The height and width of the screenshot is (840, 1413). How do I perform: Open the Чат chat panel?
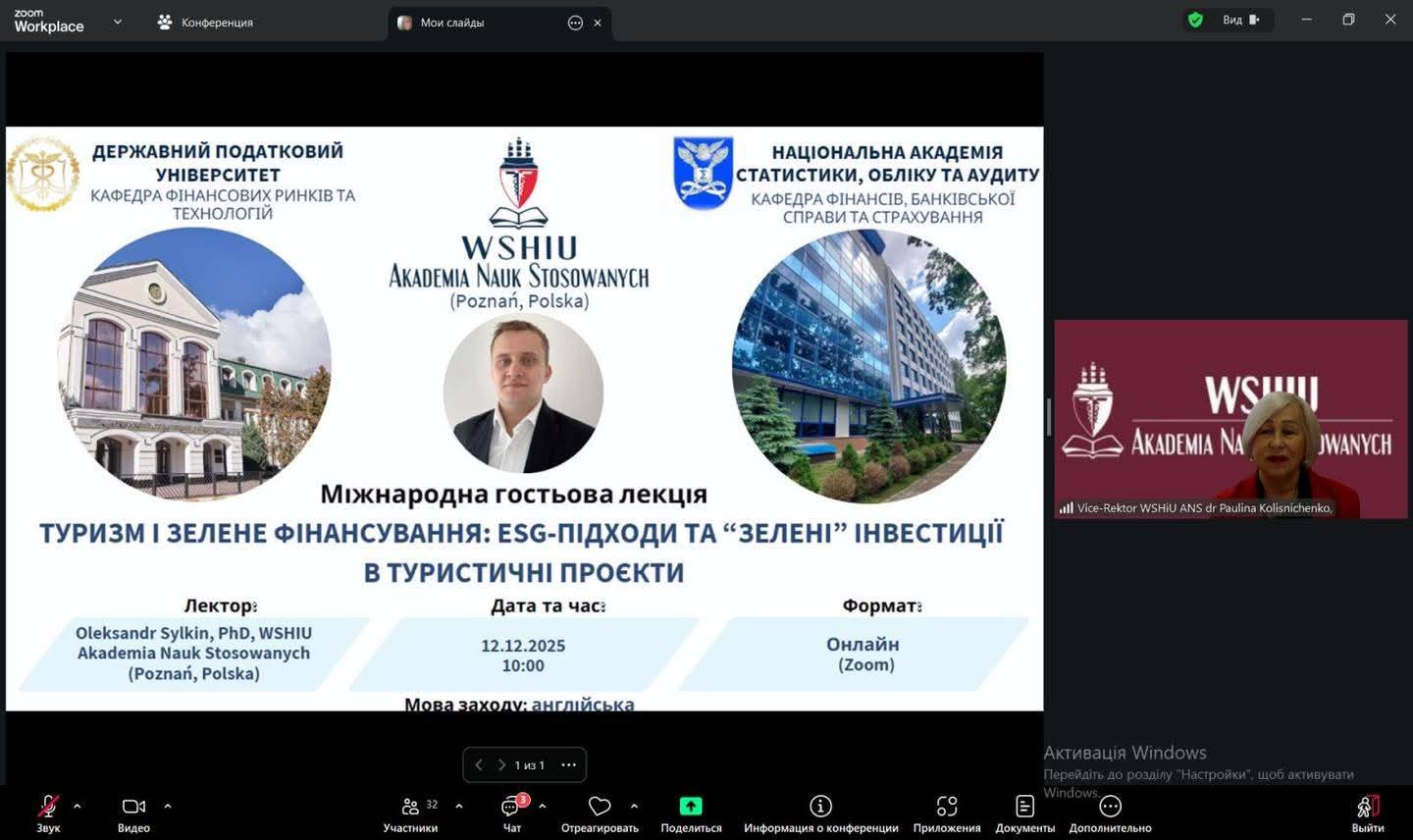click(x=511, y=807)
